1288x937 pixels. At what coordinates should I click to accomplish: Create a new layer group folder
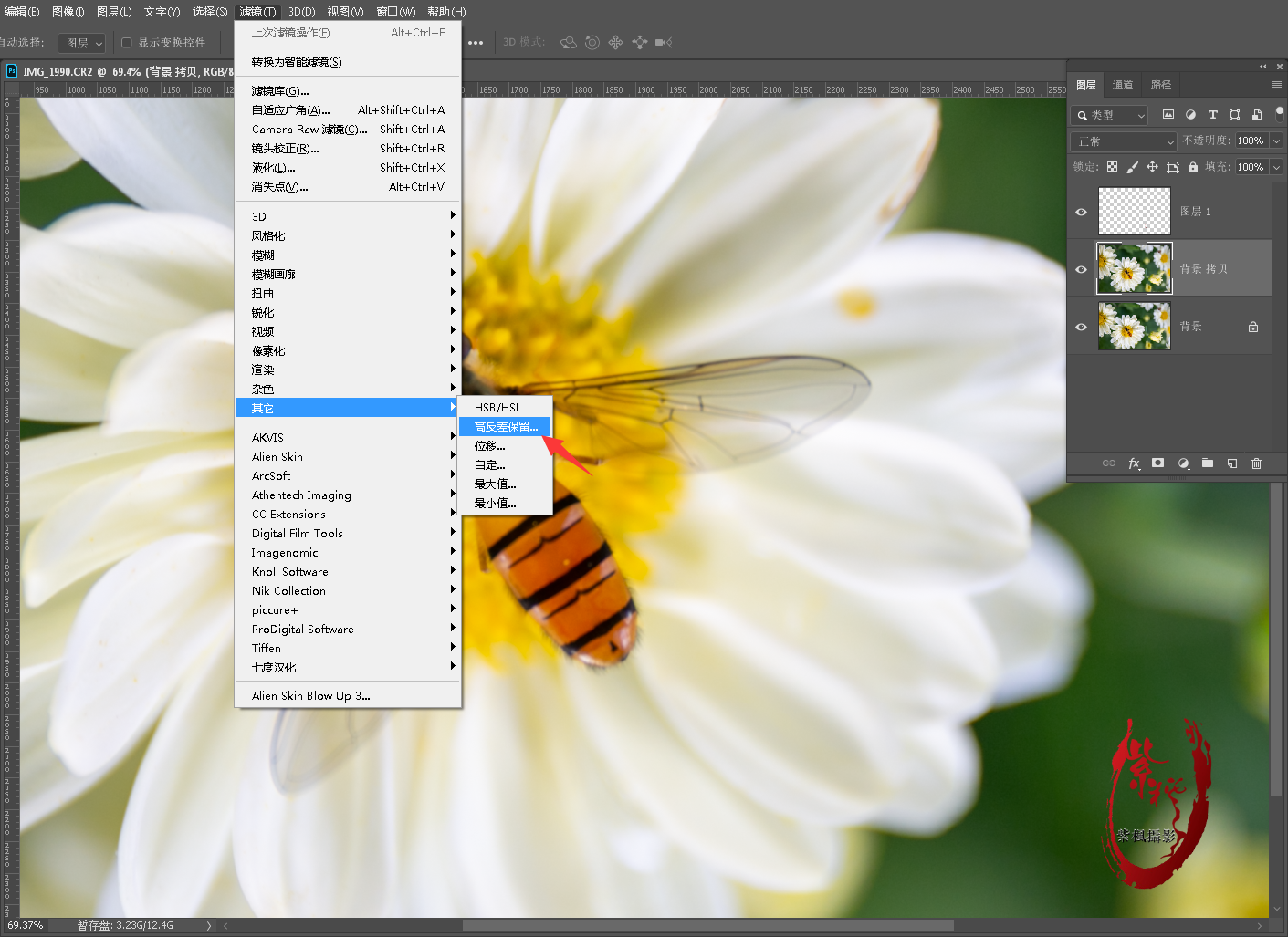click(x=1208, y=463)
